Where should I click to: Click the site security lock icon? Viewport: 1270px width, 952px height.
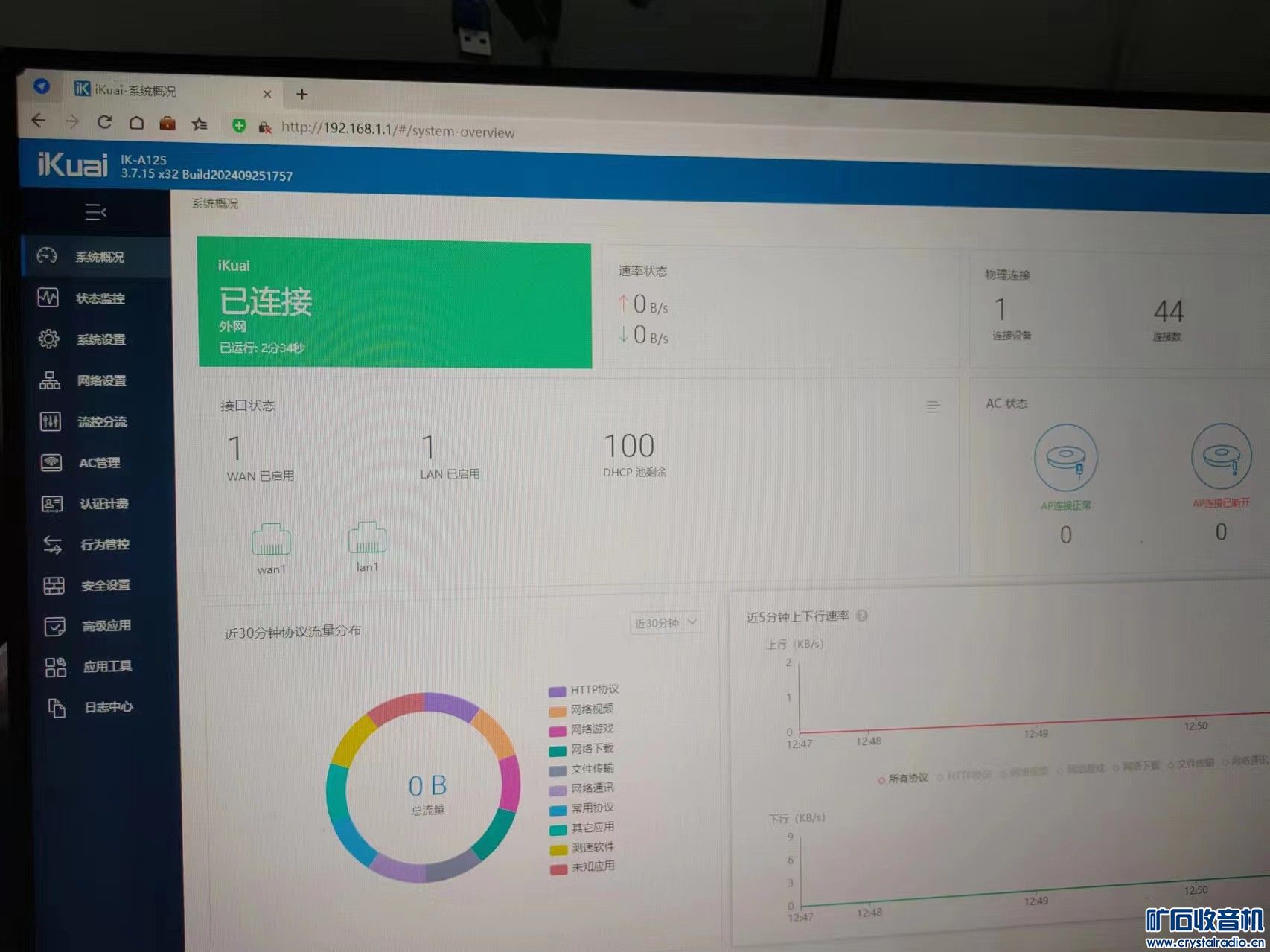click(x=264, y=127)
